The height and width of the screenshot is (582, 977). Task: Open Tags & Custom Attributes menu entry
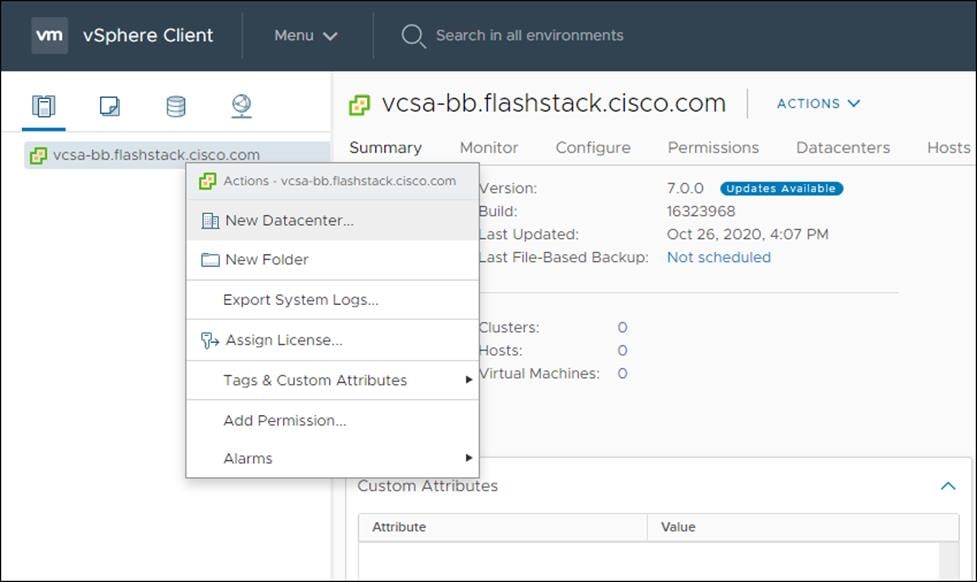click(x=333, y=380)
